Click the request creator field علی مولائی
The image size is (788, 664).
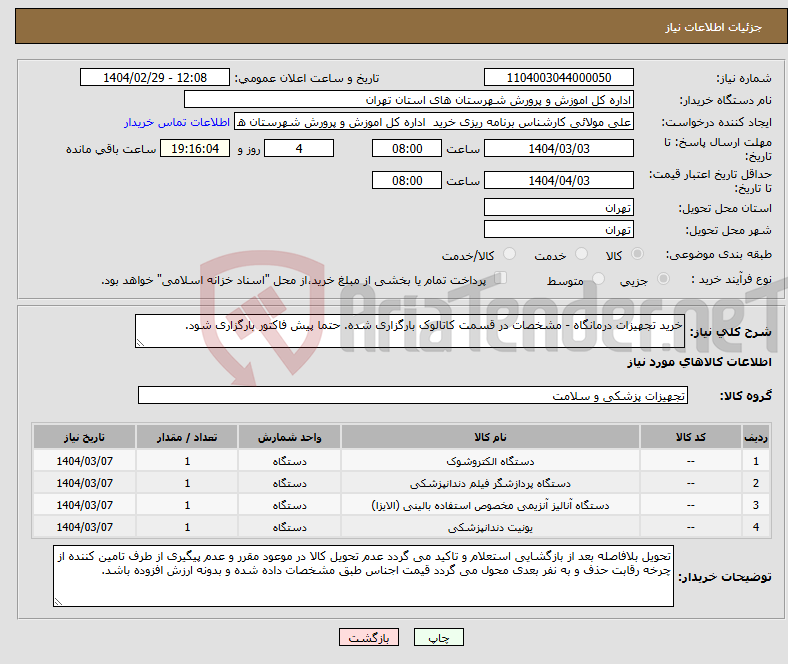click(x=434, y=122)
